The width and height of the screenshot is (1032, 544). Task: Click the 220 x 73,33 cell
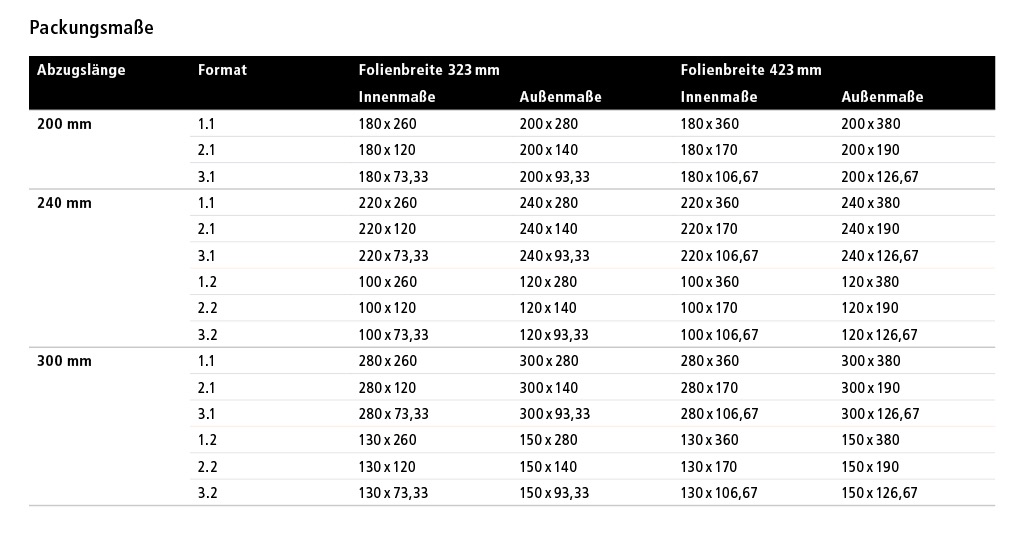[x=394, y=256]
